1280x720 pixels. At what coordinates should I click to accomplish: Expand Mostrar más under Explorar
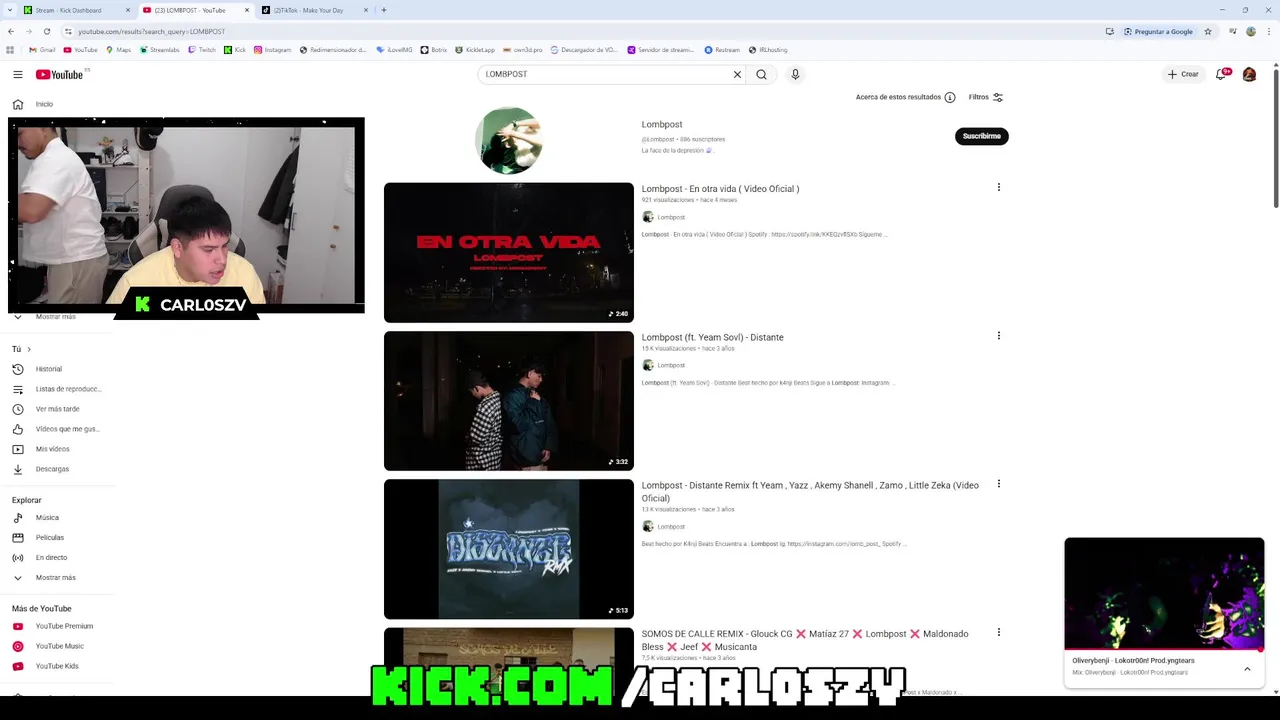click(x=57, y=578)
